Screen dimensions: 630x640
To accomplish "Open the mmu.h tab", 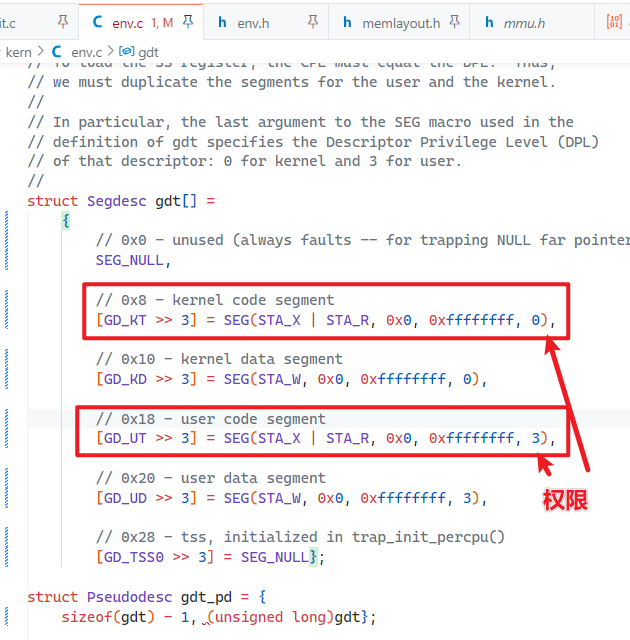I will coord(518,21).
